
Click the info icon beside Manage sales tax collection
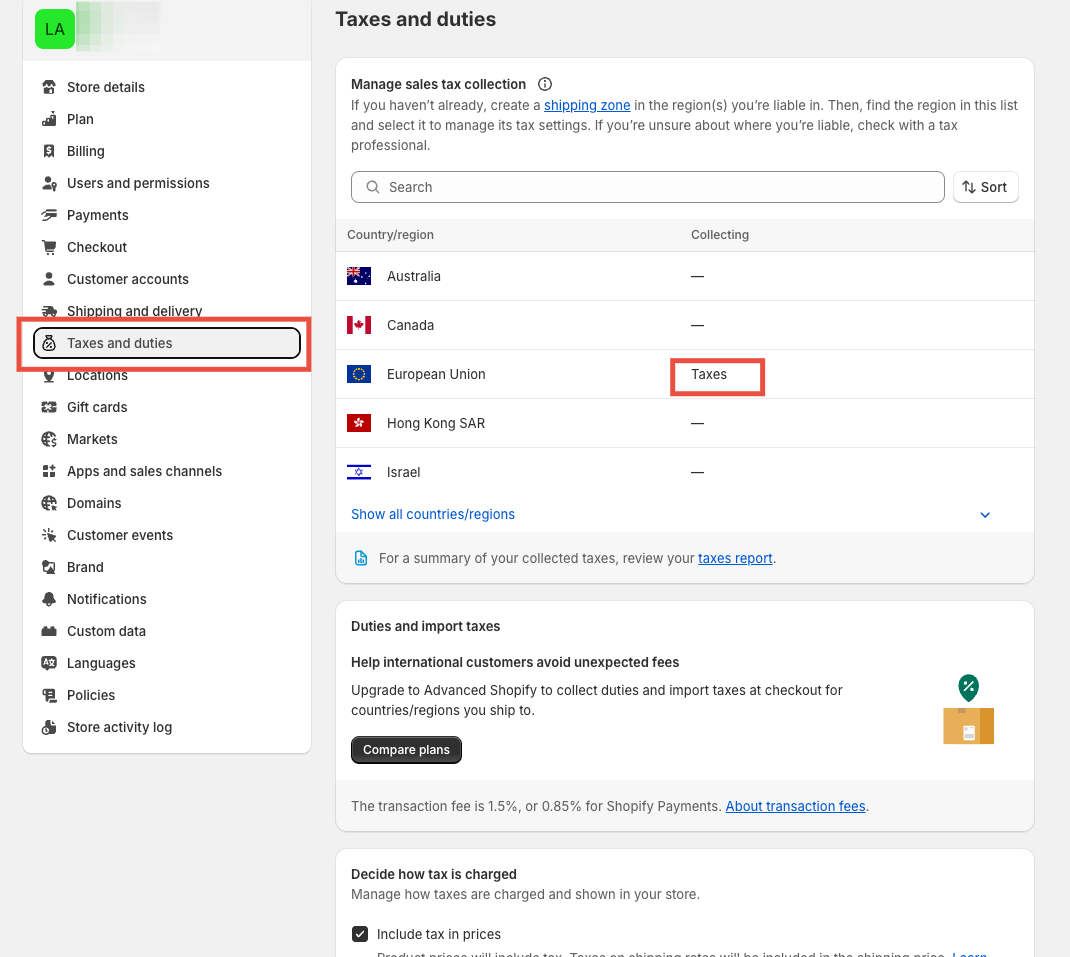pos(545,84)
